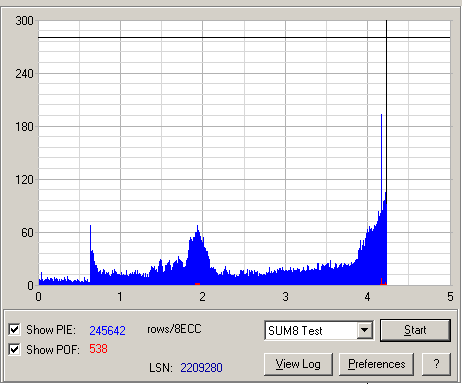Click the Show PIE text label
Viewport: 462px width, 384px height.
pos(51,330)
